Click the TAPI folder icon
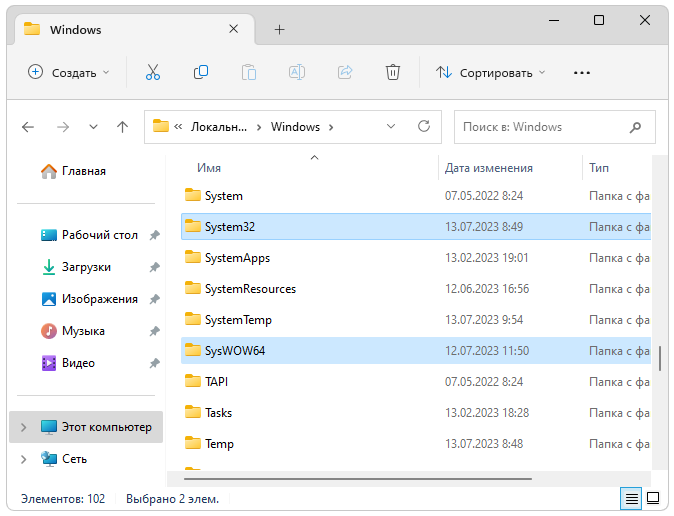The height and width of the screenshot is (516, 674). [193, 381]
